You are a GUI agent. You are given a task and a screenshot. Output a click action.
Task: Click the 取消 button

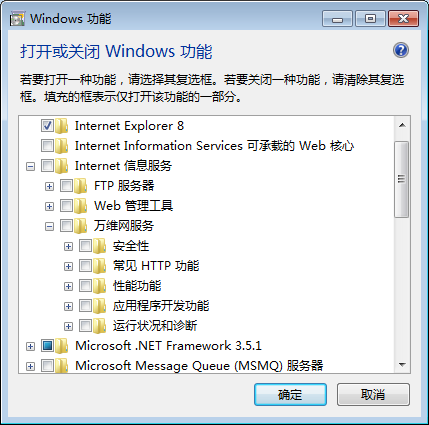click(x=373, y=394)
